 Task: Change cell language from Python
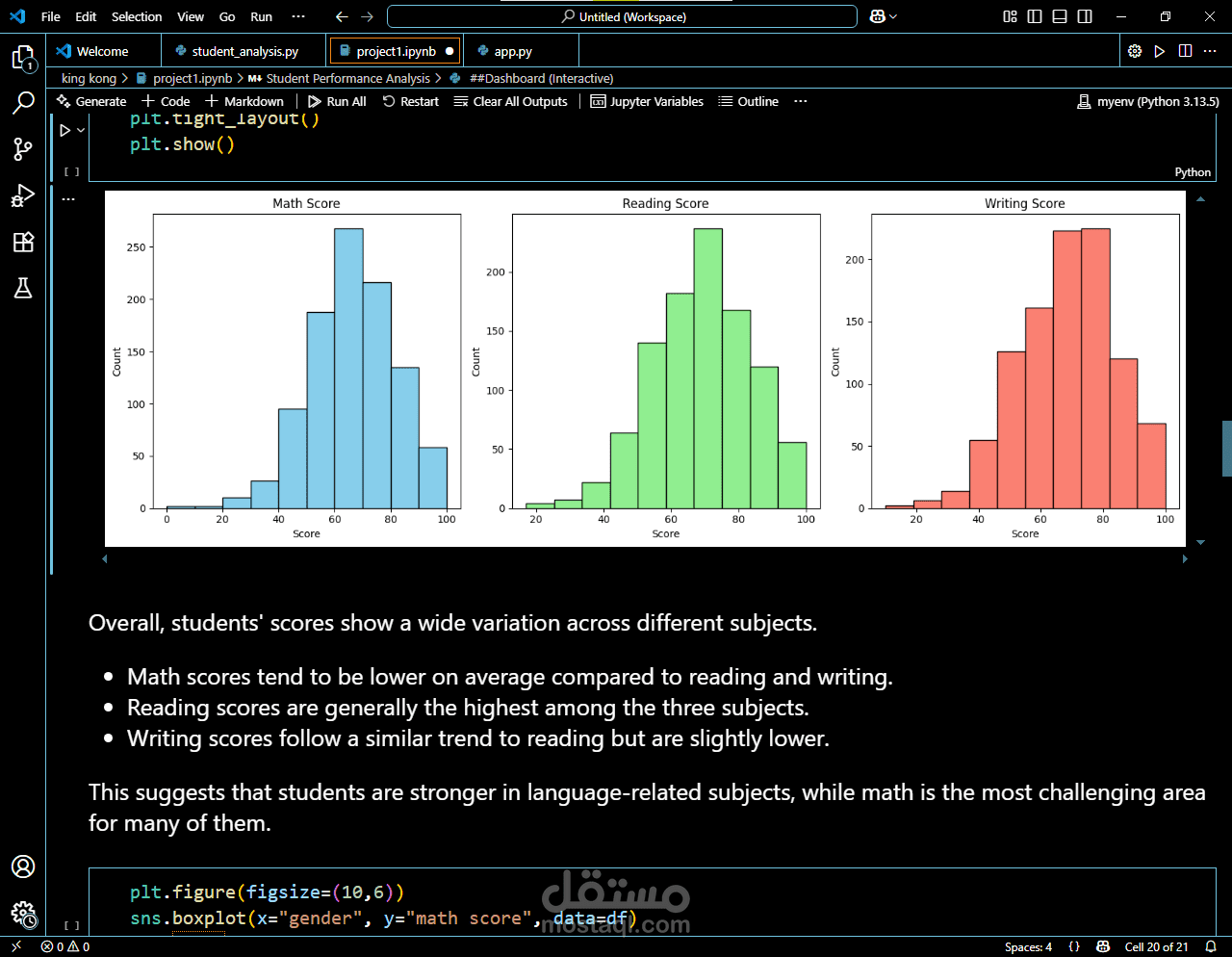[1193, 172]
